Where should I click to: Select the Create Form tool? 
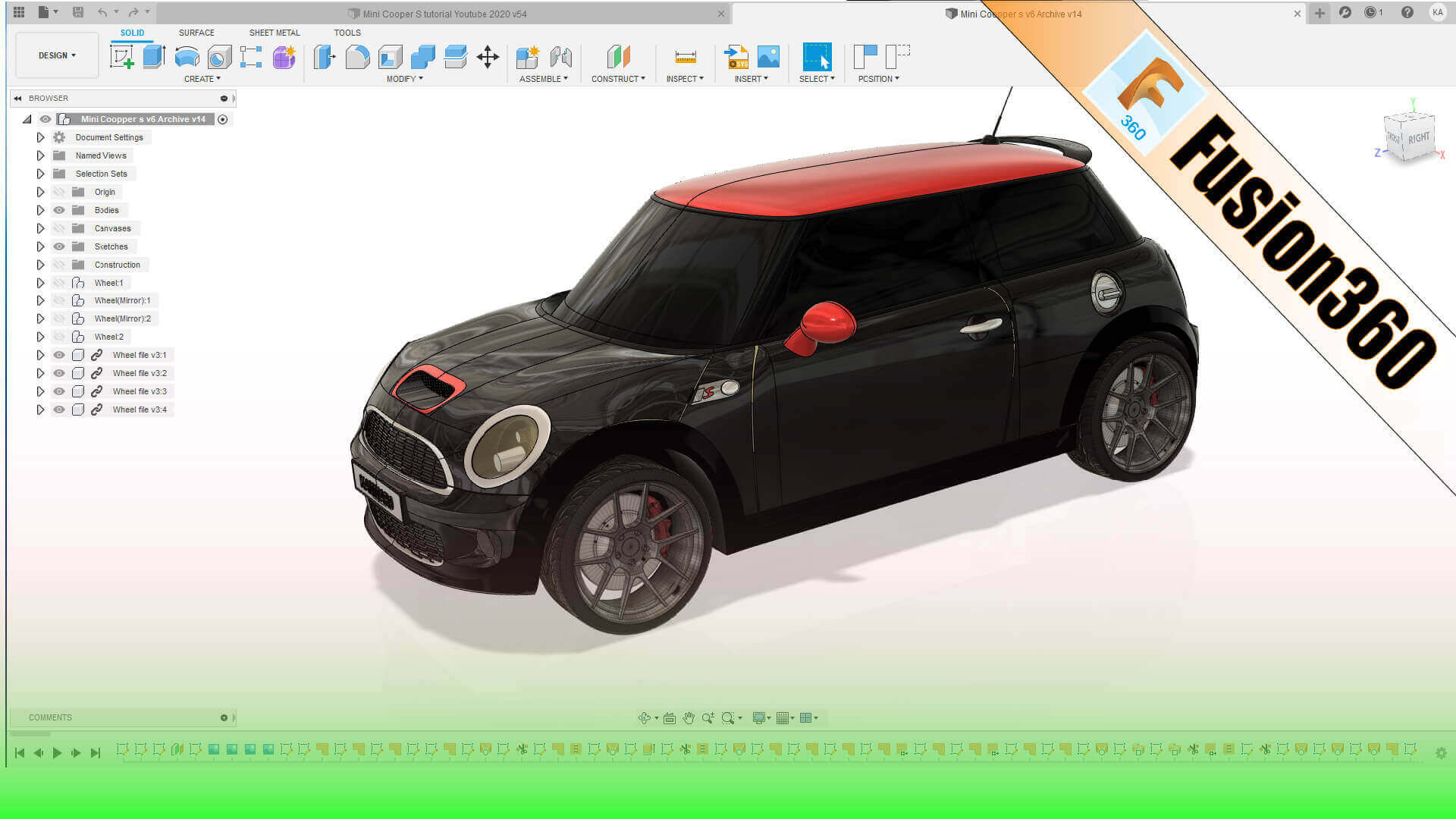click(x=284, y=57)
